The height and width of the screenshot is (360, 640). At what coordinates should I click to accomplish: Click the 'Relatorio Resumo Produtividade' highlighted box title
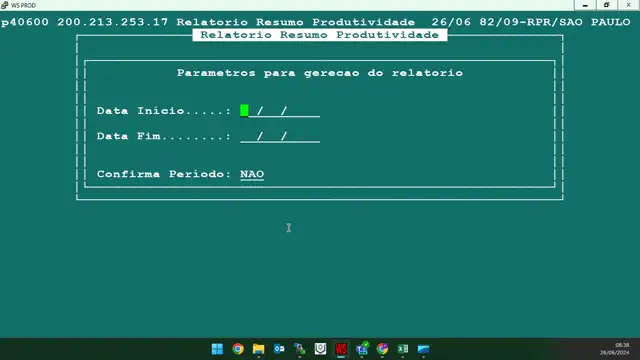[320, 35]
